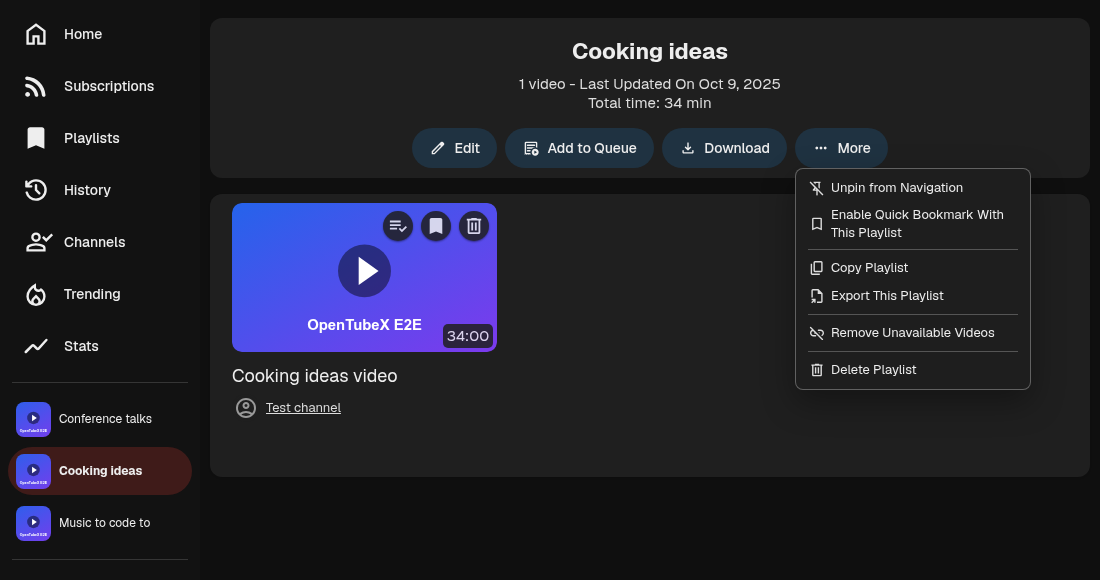Click the Cooking ideas page heading
The width and height of the screenshot is (1100, 580).
[x=650, y=51]
